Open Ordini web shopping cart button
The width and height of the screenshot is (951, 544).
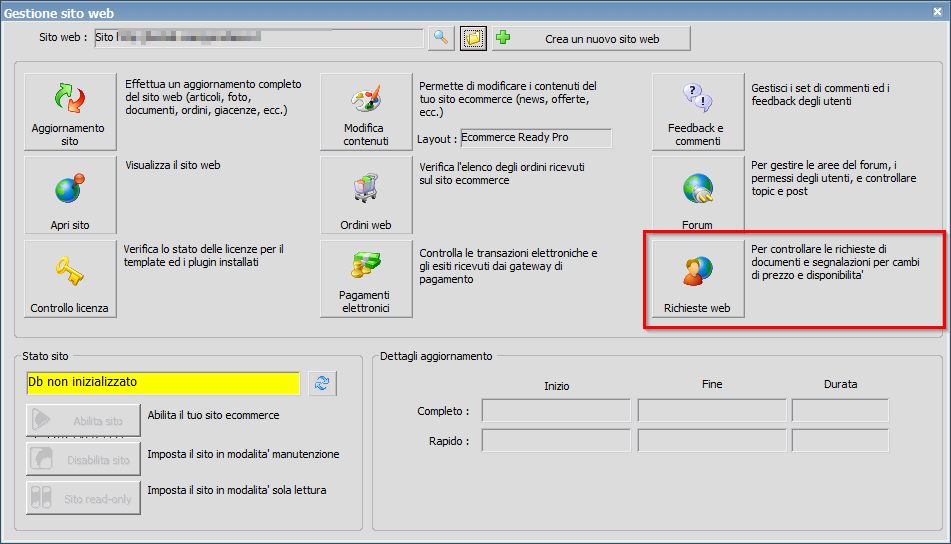(x=366, y=195)
